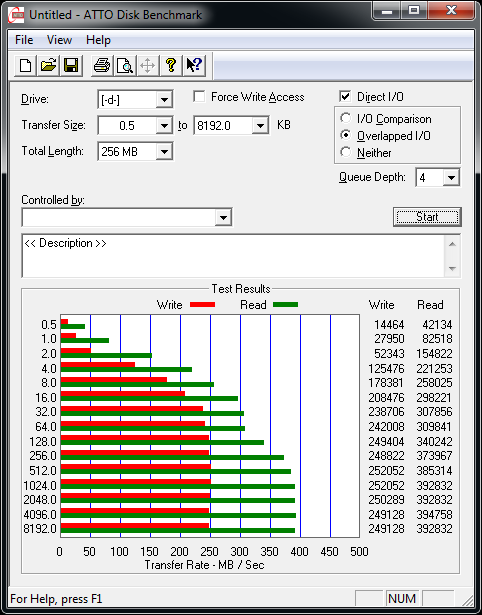Select the Overlapped I/O radio button
482x615 pixels.
(346, 135)
